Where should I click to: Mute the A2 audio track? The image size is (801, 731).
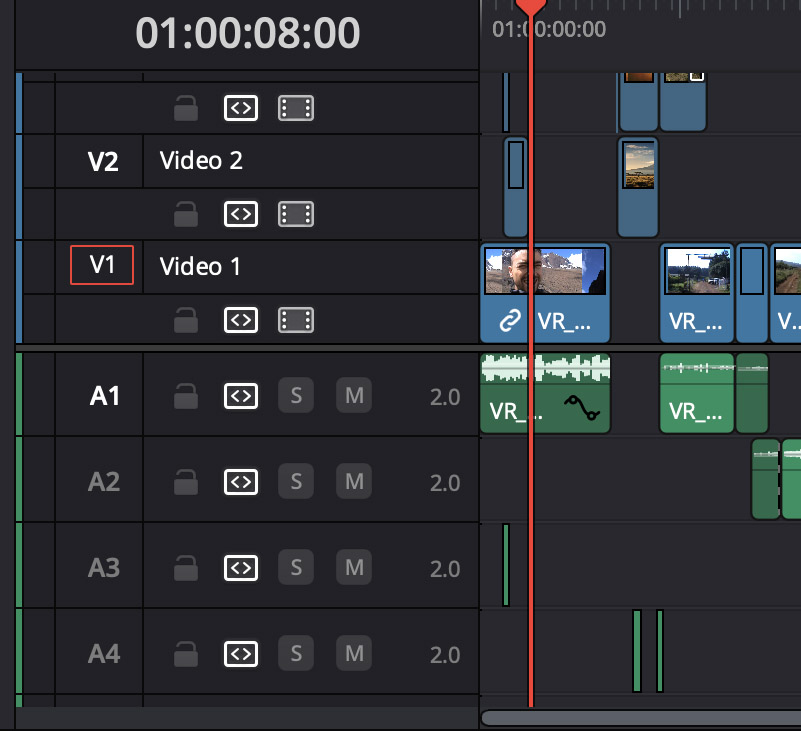tap(354, 482)
